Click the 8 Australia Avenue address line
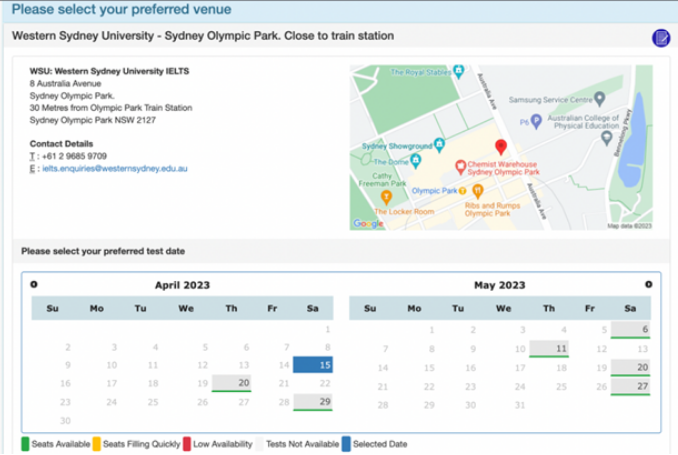Screen dimensions: 678x455 [65, 83]
